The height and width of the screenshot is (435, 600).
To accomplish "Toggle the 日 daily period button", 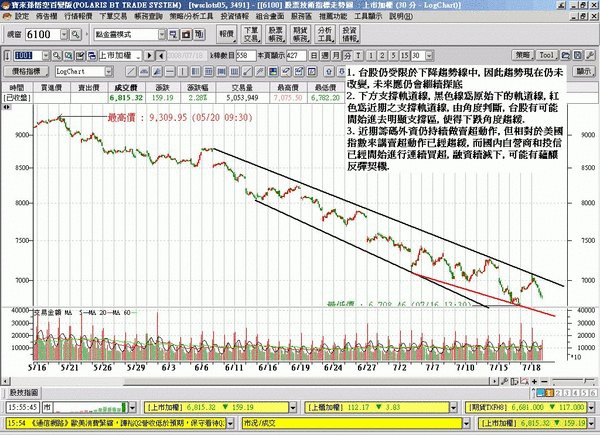I will point(313,56).
